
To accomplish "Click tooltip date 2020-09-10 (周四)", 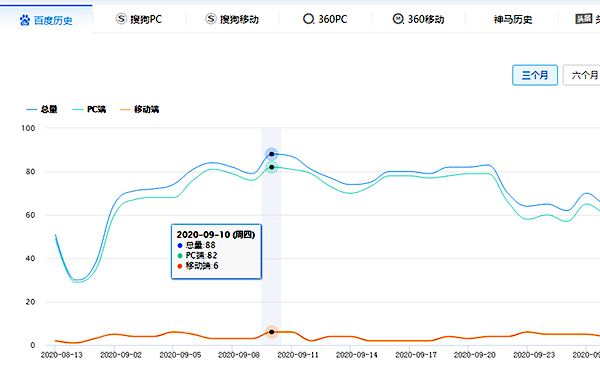I will point(216,235).
